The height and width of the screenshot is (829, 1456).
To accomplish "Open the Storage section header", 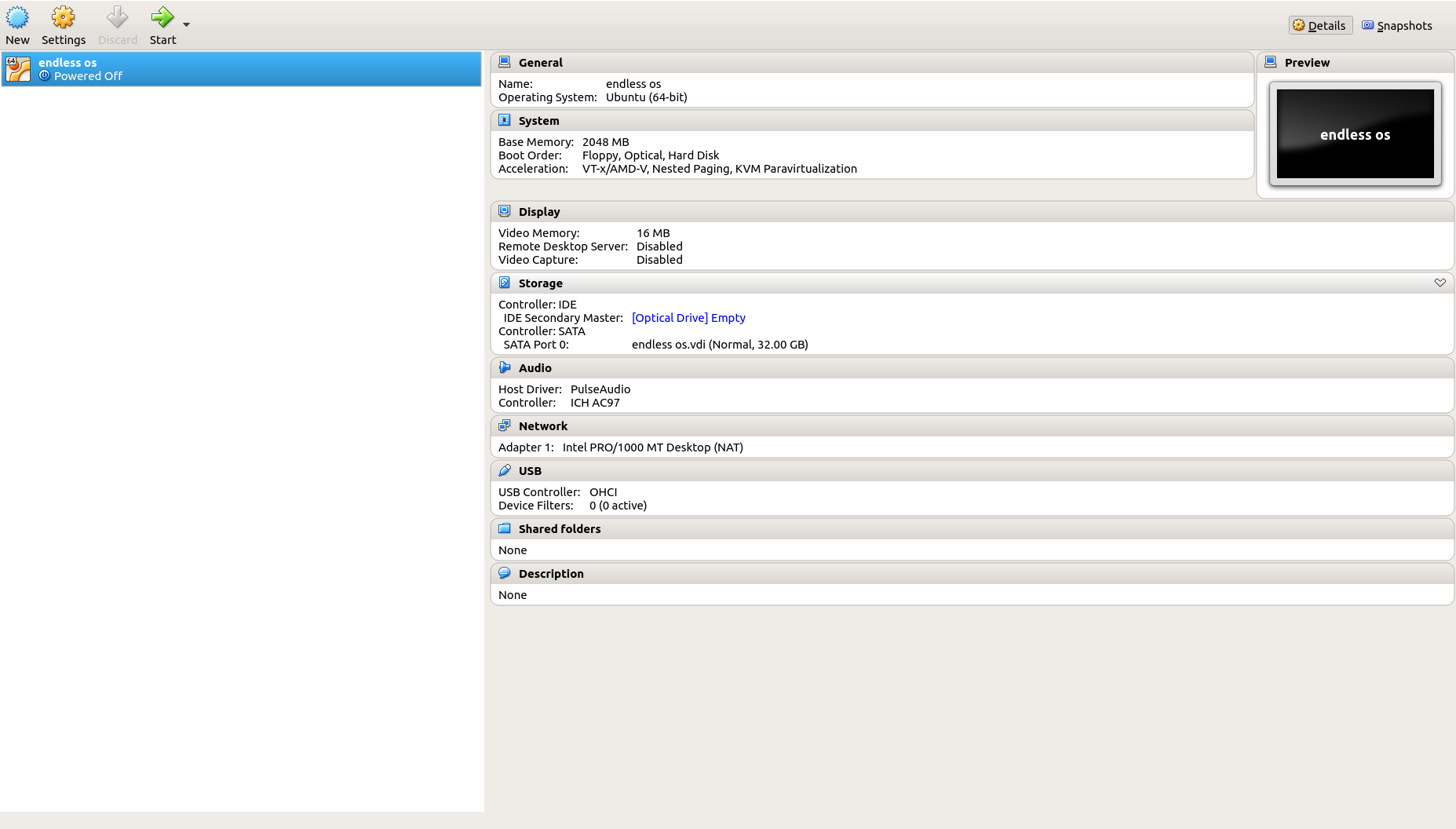I will click(x=972, y=283).
